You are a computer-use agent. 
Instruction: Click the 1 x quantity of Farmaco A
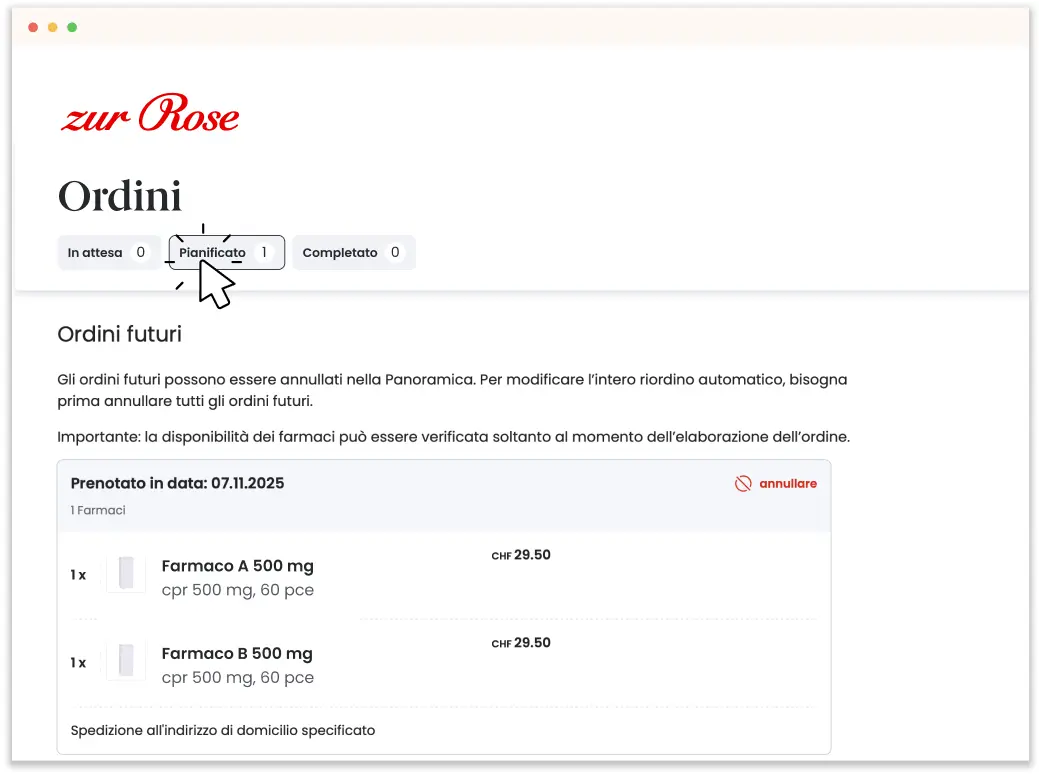[78, 575]
